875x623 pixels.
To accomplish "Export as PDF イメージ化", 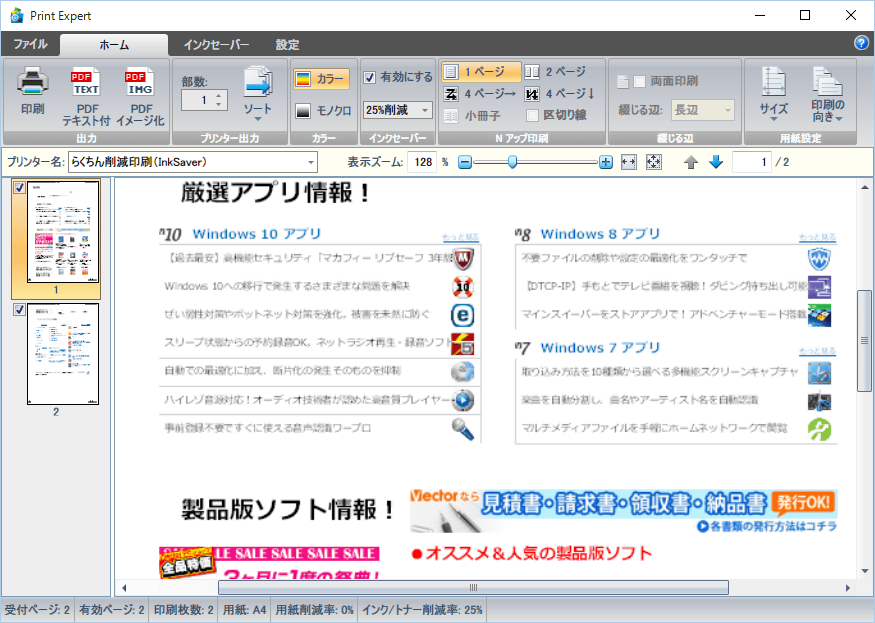I will pyautogui.click(x=140, y=96).
